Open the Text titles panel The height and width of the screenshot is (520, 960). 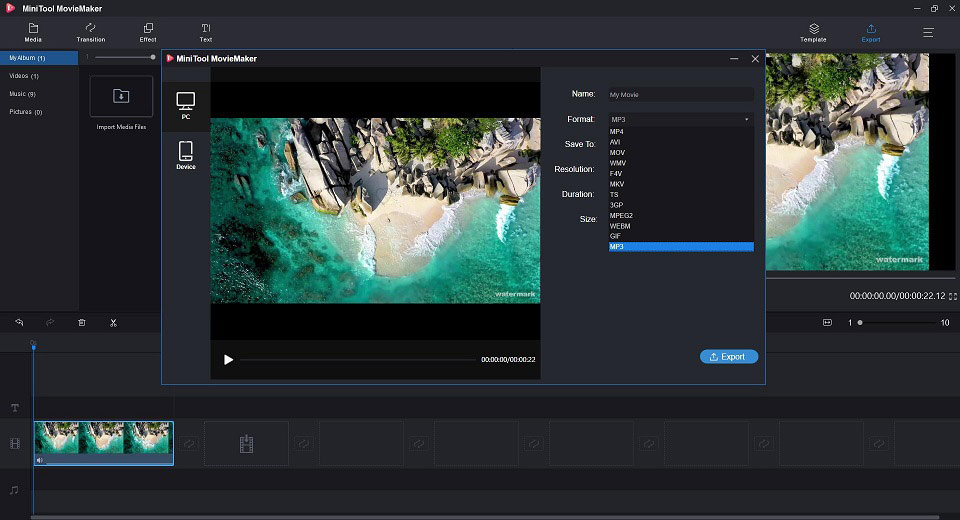[205, 32]
